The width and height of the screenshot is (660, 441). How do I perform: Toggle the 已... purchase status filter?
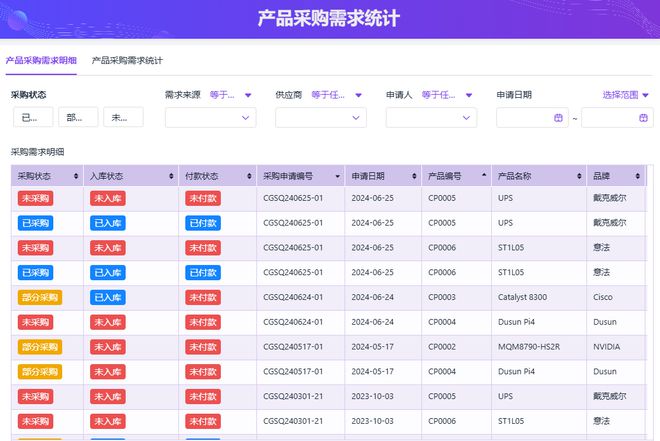[x=33, y=117]
